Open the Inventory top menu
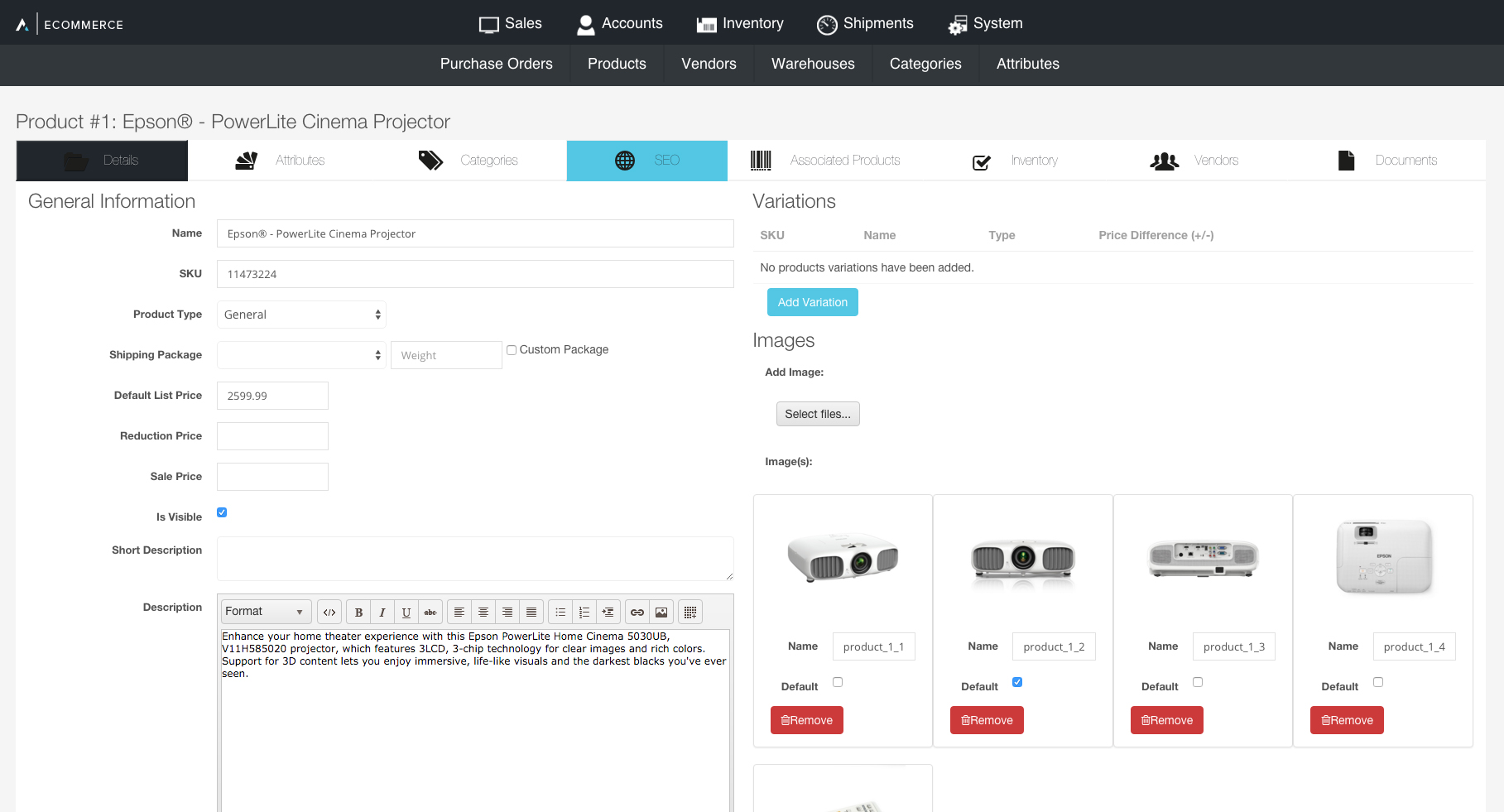Viewport: 1504px width, 812px height. point(740,24)
